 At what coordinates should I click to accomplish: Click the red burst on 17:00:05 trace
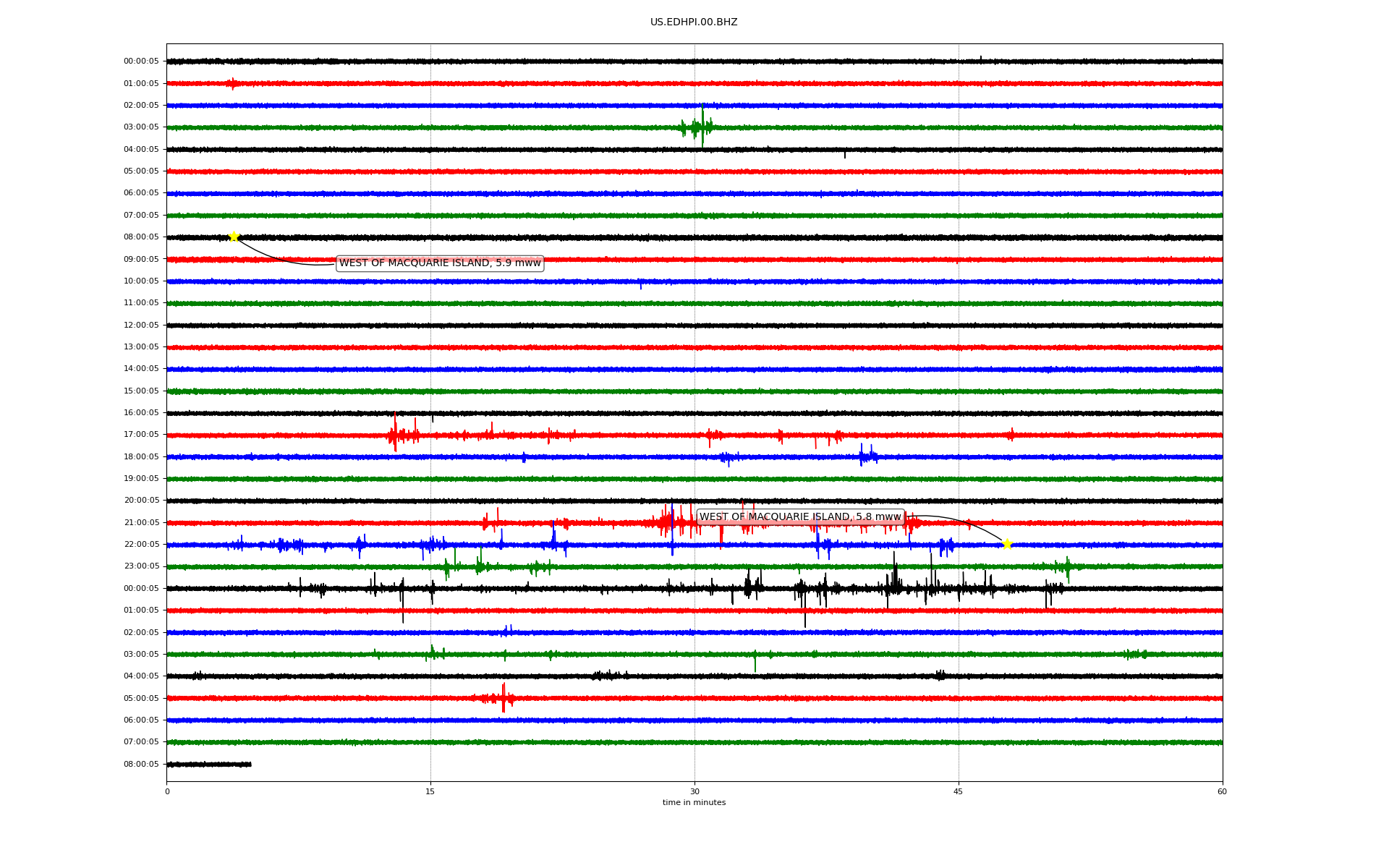pyautogui.click(x=395, y=434)
